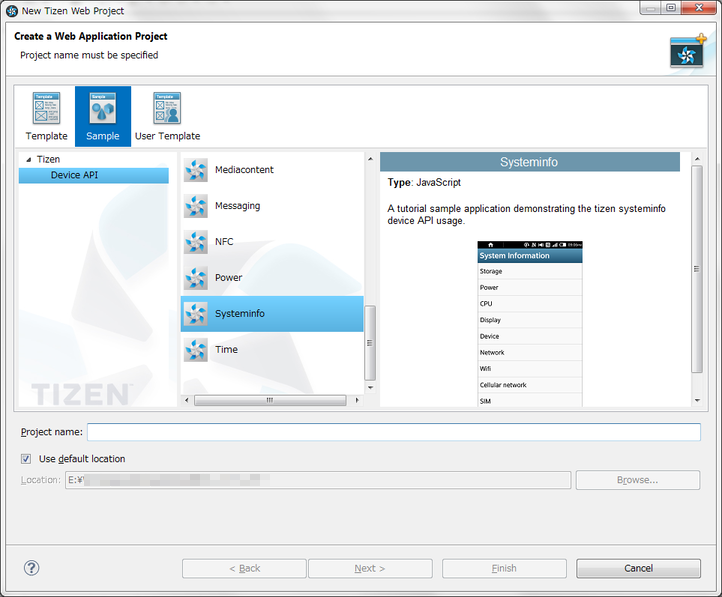The height and width of the screenshot is (597, 722).
Task: Click the Browse location button
Action: 638,480
